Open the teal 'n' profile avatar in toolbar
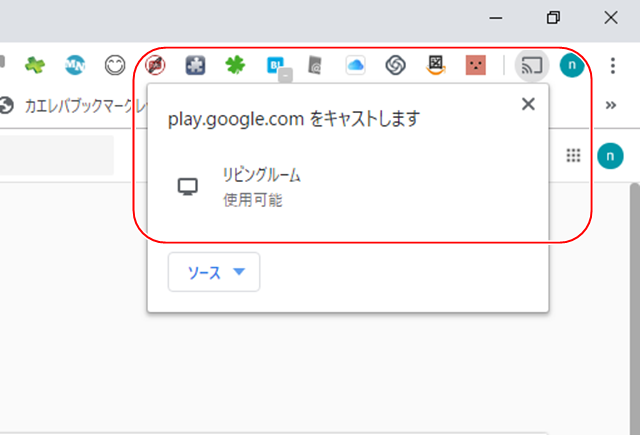This screenshot has width=640, height=435. tap(572, 65)
